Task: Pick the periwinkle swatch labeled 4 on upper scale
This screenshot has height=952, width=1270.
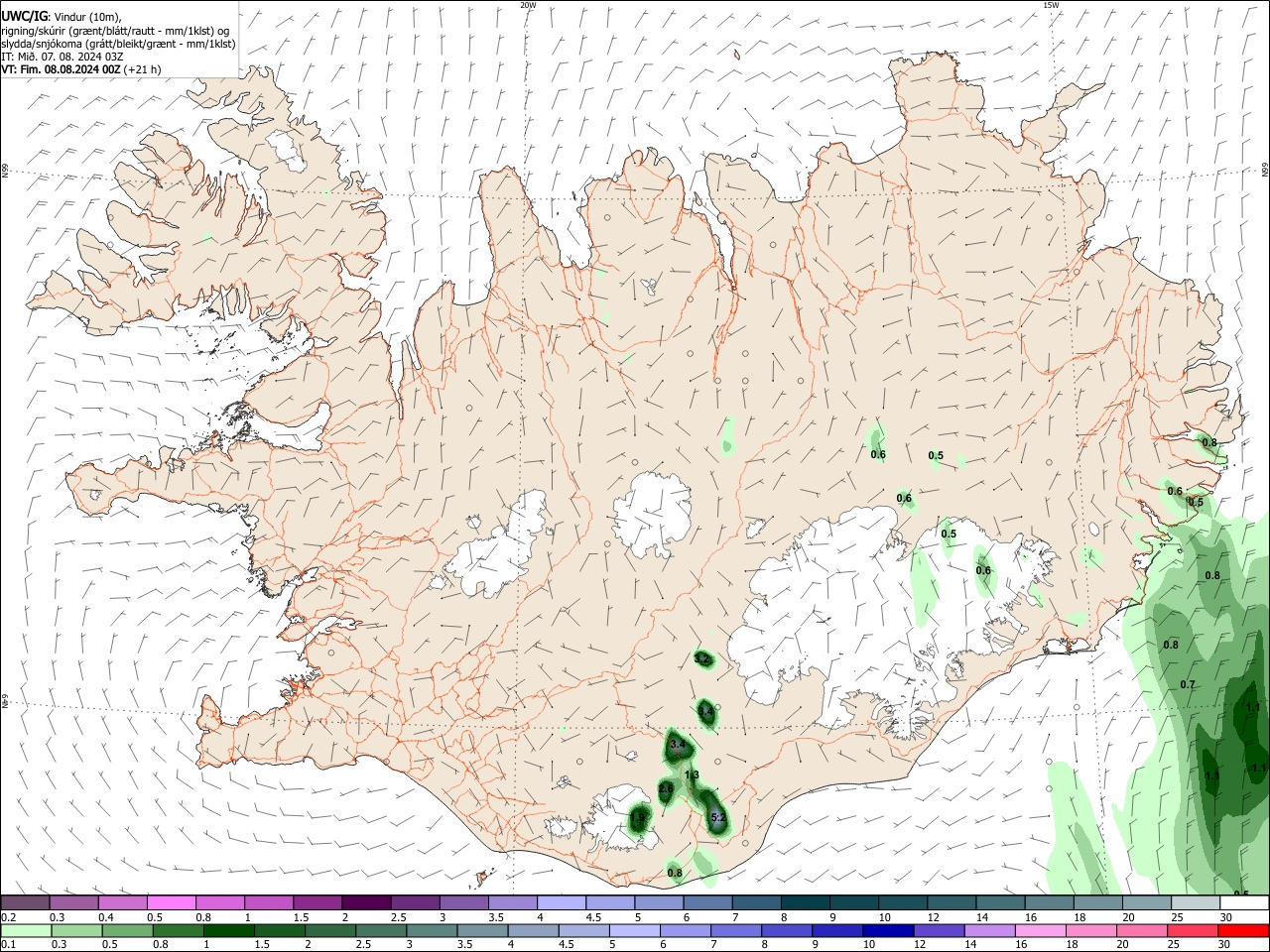Action: pos(562,902)
